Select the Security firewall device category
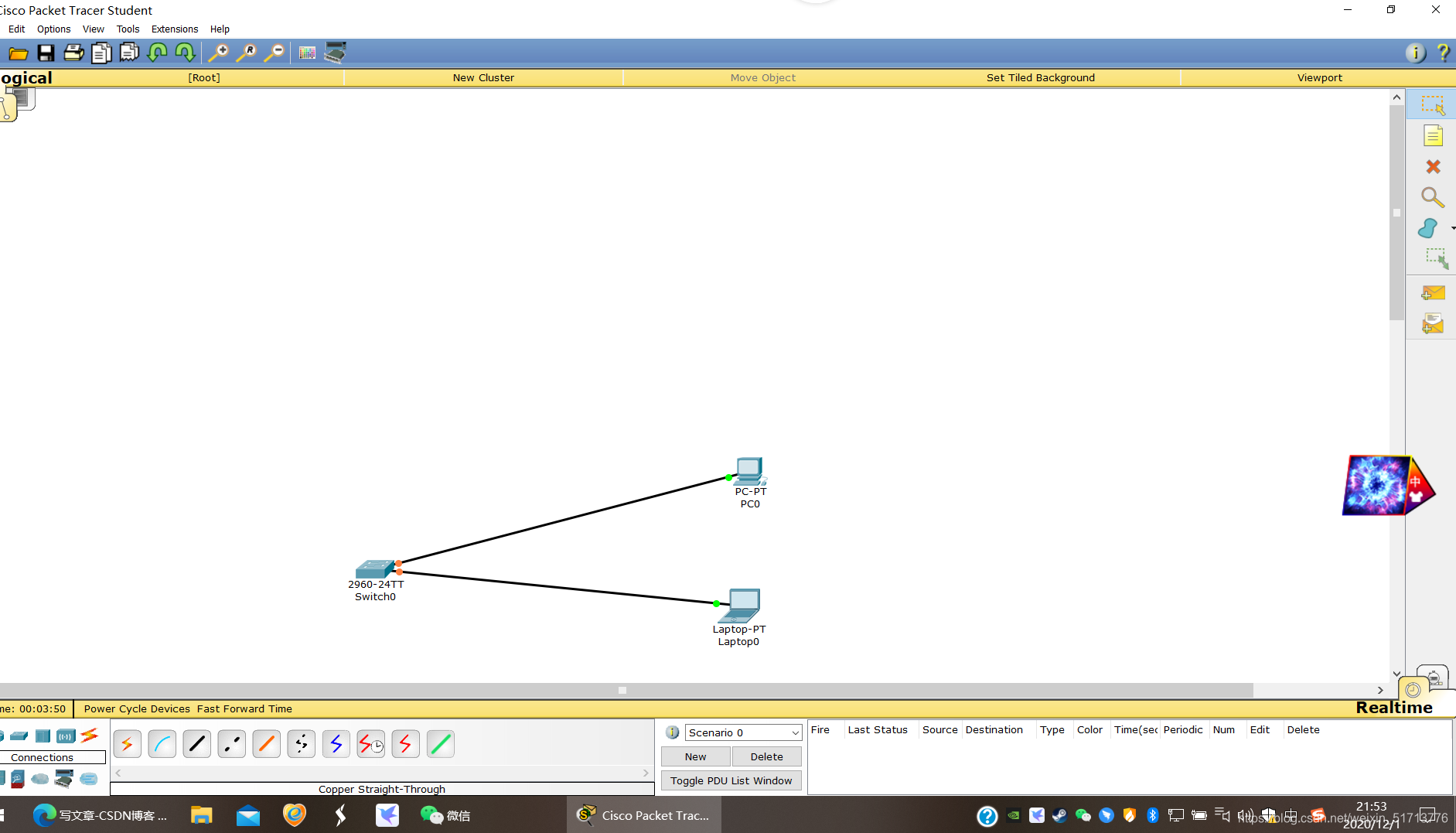 17,779
